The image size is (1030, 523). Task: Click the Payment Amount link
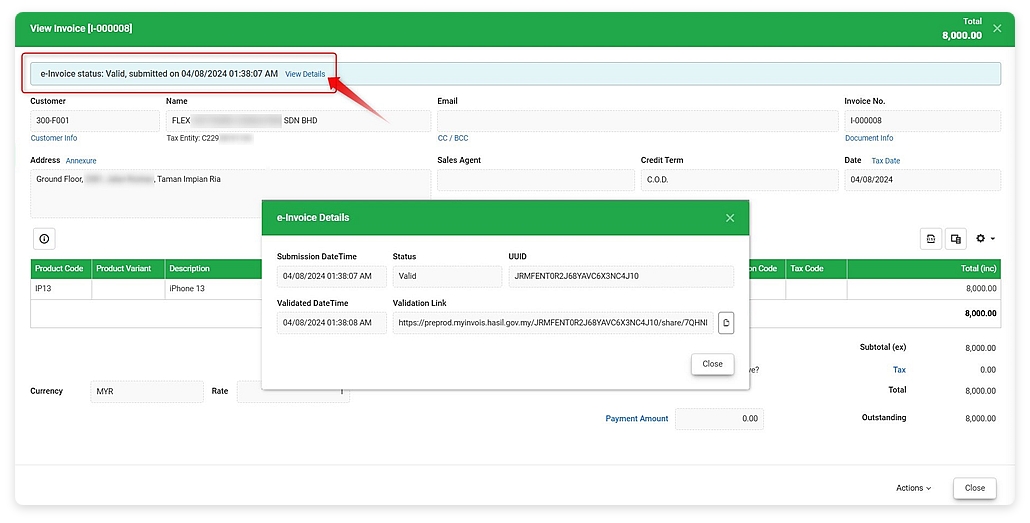(x=637, y=419)
